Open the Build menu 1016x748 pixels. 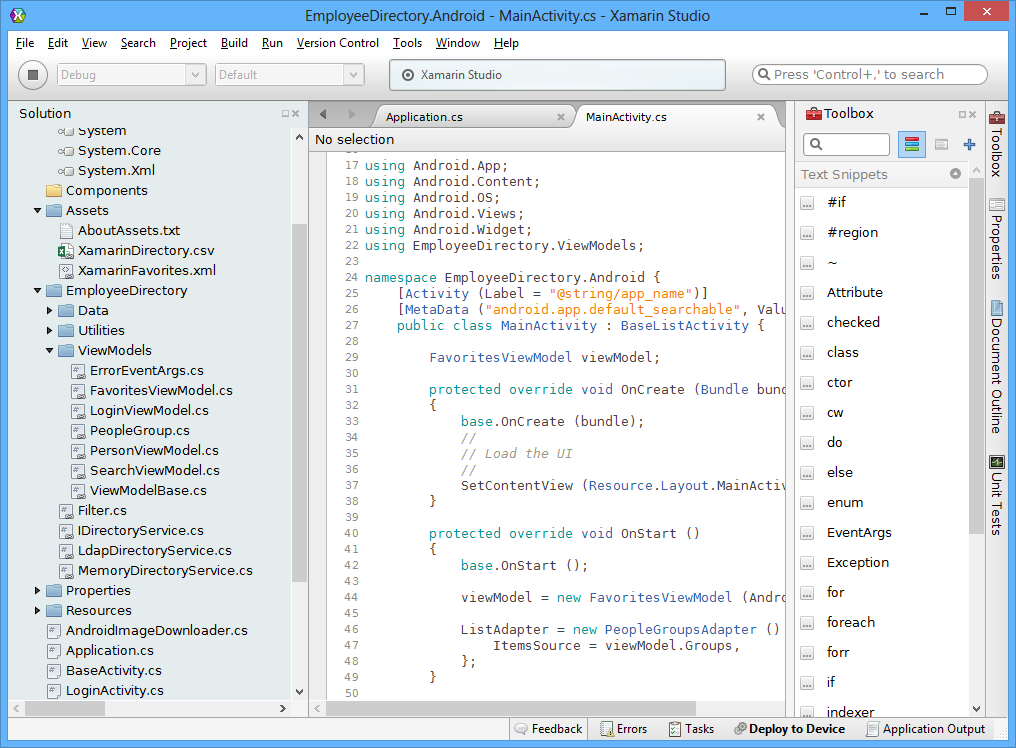(234, 43)
